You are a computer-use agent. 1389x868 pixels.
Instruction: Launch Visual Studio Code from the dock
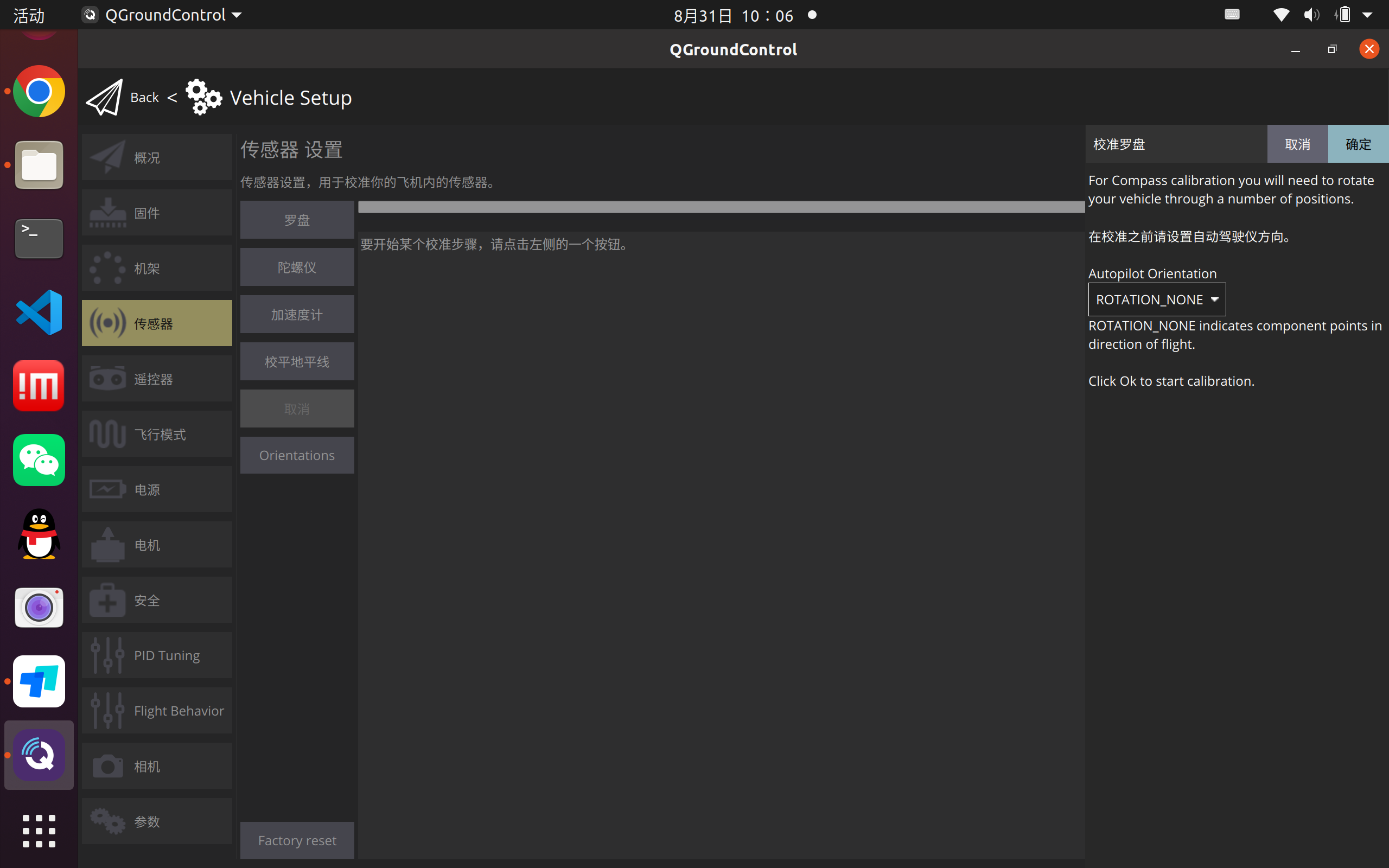coord(39,312)
